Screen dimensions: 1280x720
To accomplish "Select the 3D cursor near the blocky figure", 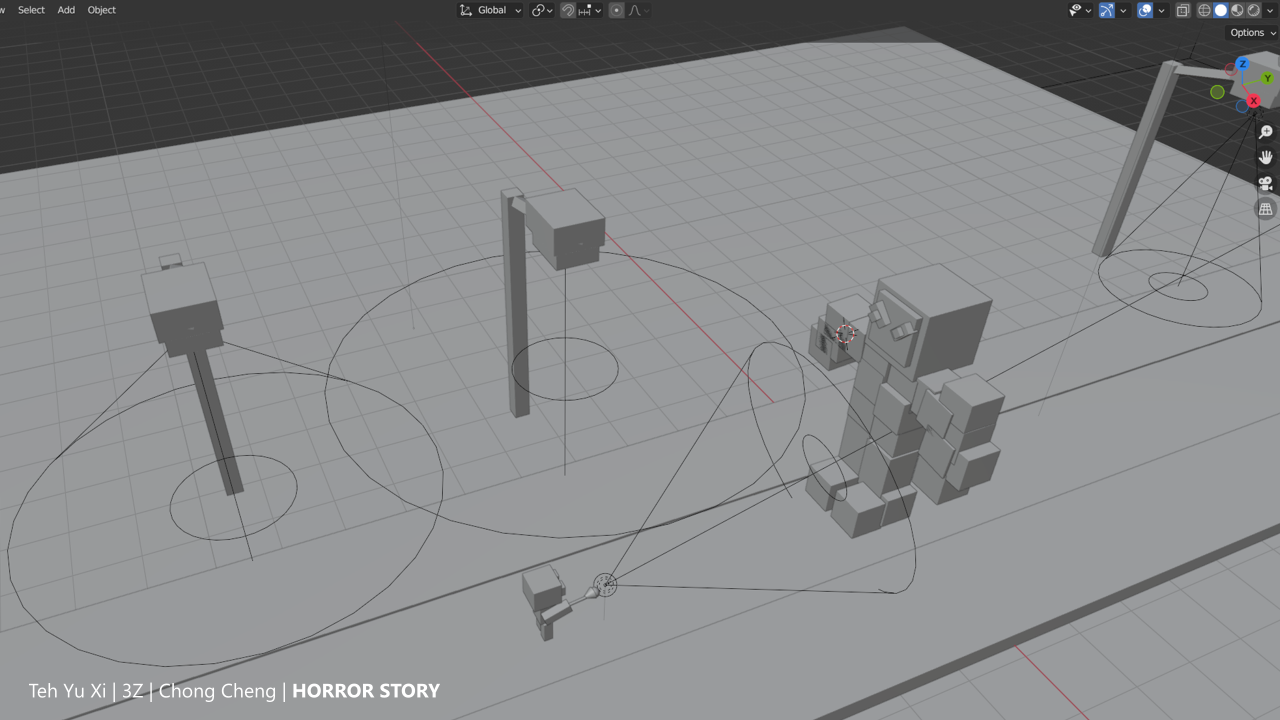I will tap(846, 334).
